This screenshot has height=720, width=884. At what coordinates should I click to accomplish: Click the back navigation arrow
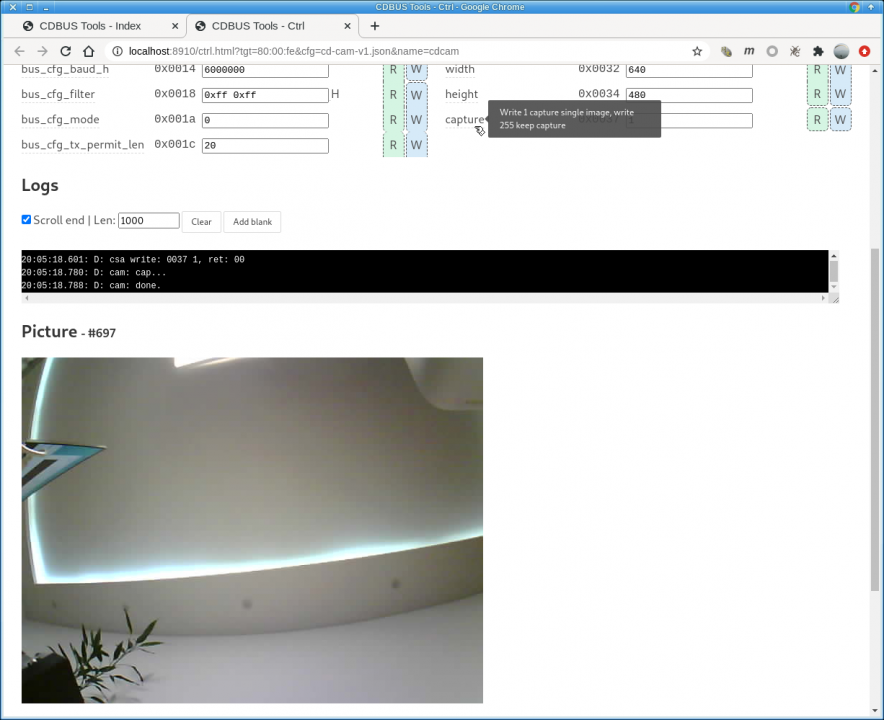point(19,51)
